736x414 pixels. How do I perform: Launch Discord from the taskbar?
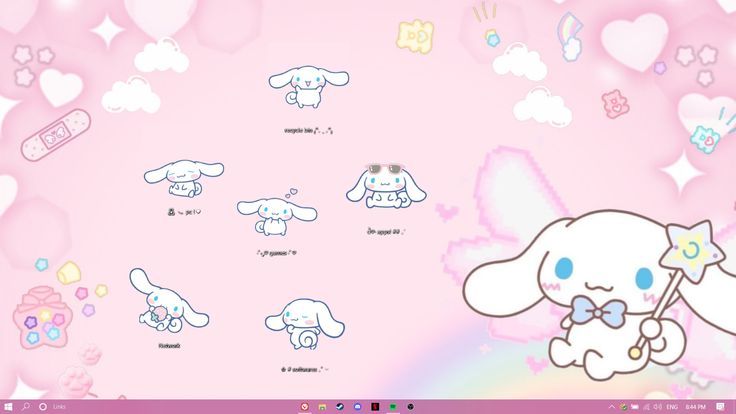357,407
